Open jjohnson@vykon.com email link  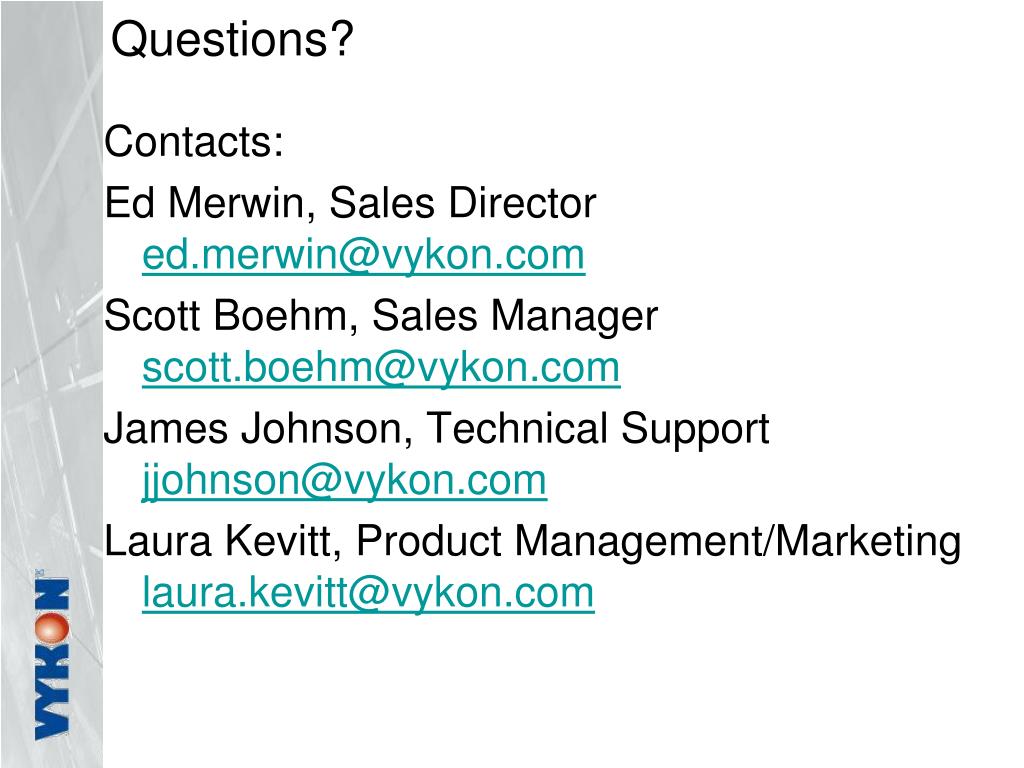345,481
